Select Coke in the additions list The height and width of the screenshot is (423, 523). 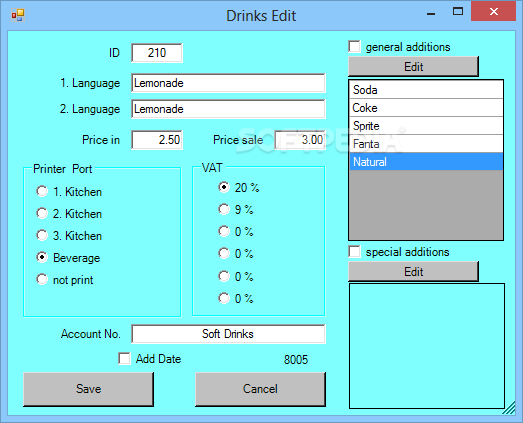pos(426,108)
